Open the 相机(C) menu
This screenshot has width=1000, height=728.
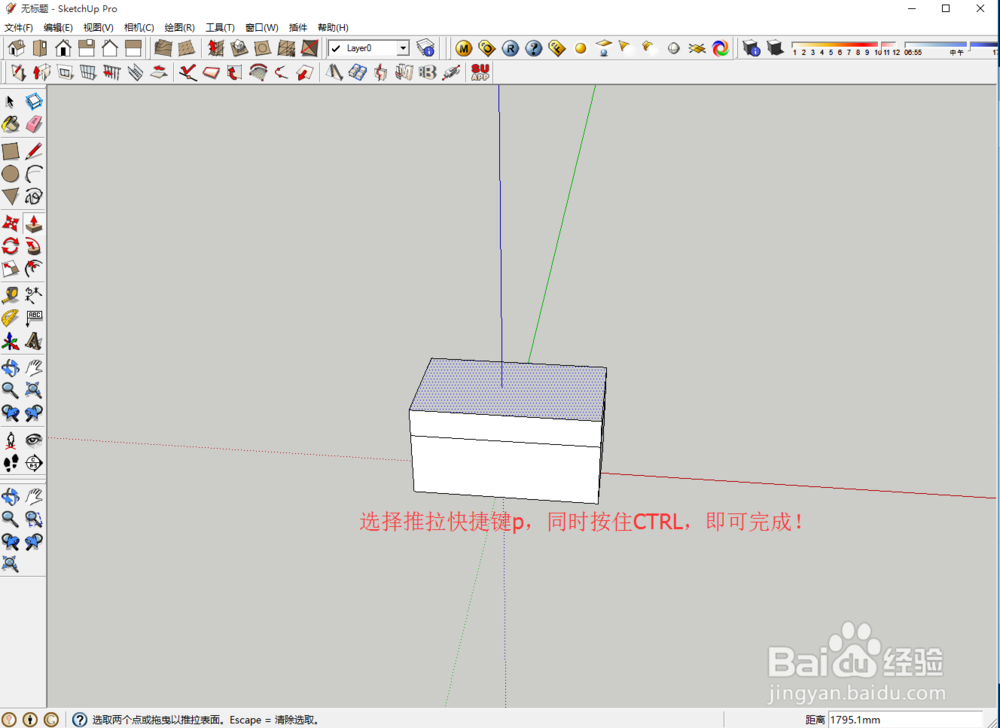[139, 27]
